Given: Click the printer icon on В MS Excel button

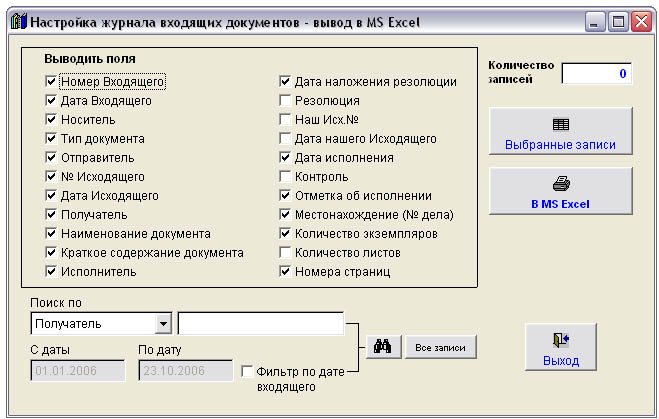Looking at the screenshot, I should 561,184.
